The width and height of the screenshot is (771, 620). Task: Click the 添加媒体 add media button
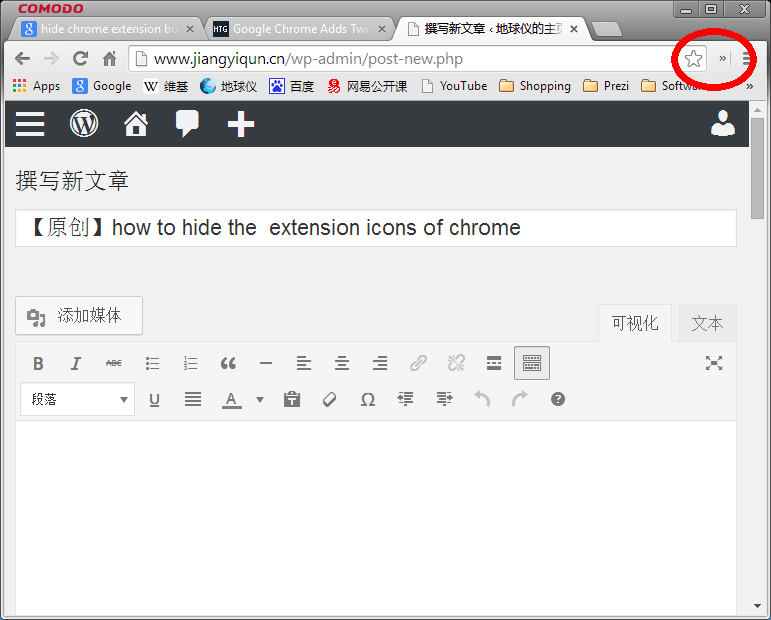tap(79, 316)
